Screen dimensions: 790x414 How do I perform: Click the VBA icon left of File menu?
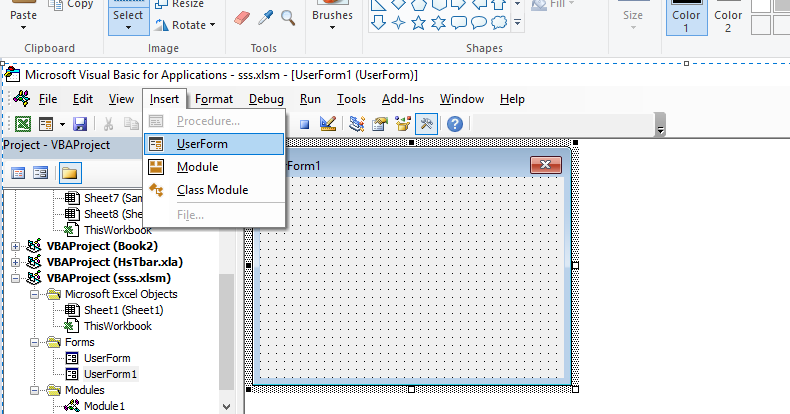[21, 98]
